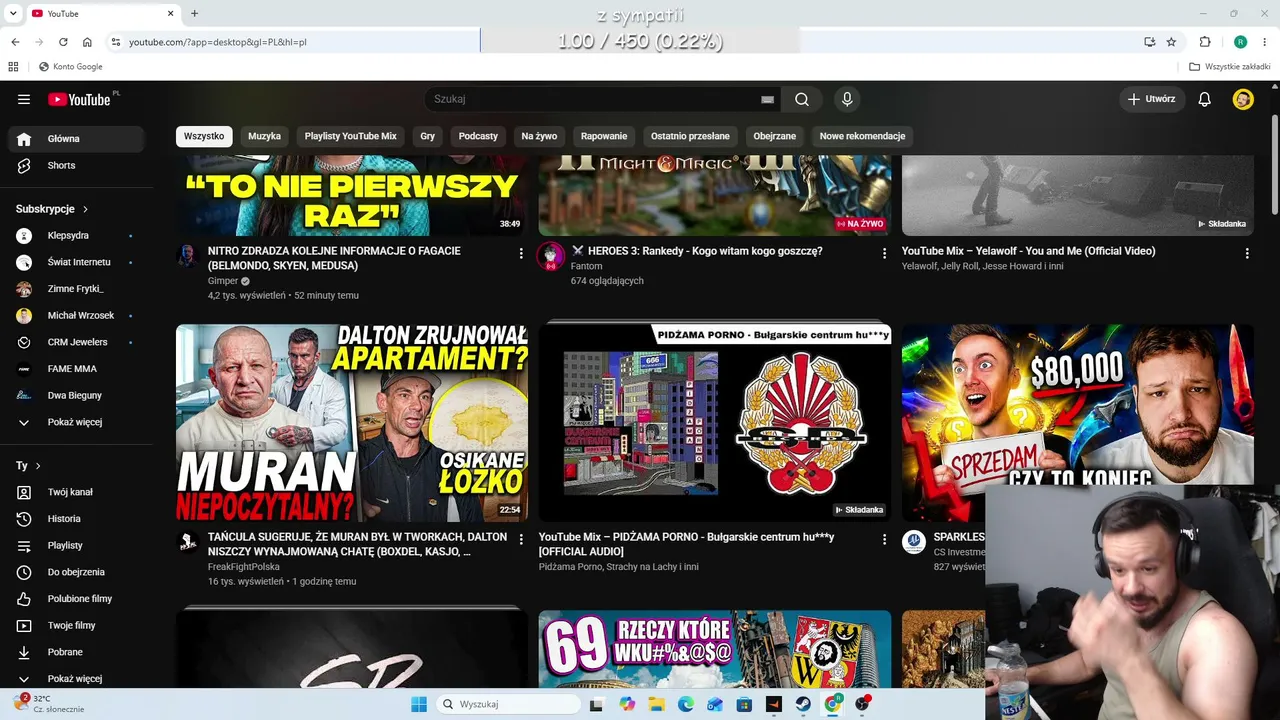
Task: Open options for the PIDŻAMA PORNO mix
Action: (x=884, y=540)
